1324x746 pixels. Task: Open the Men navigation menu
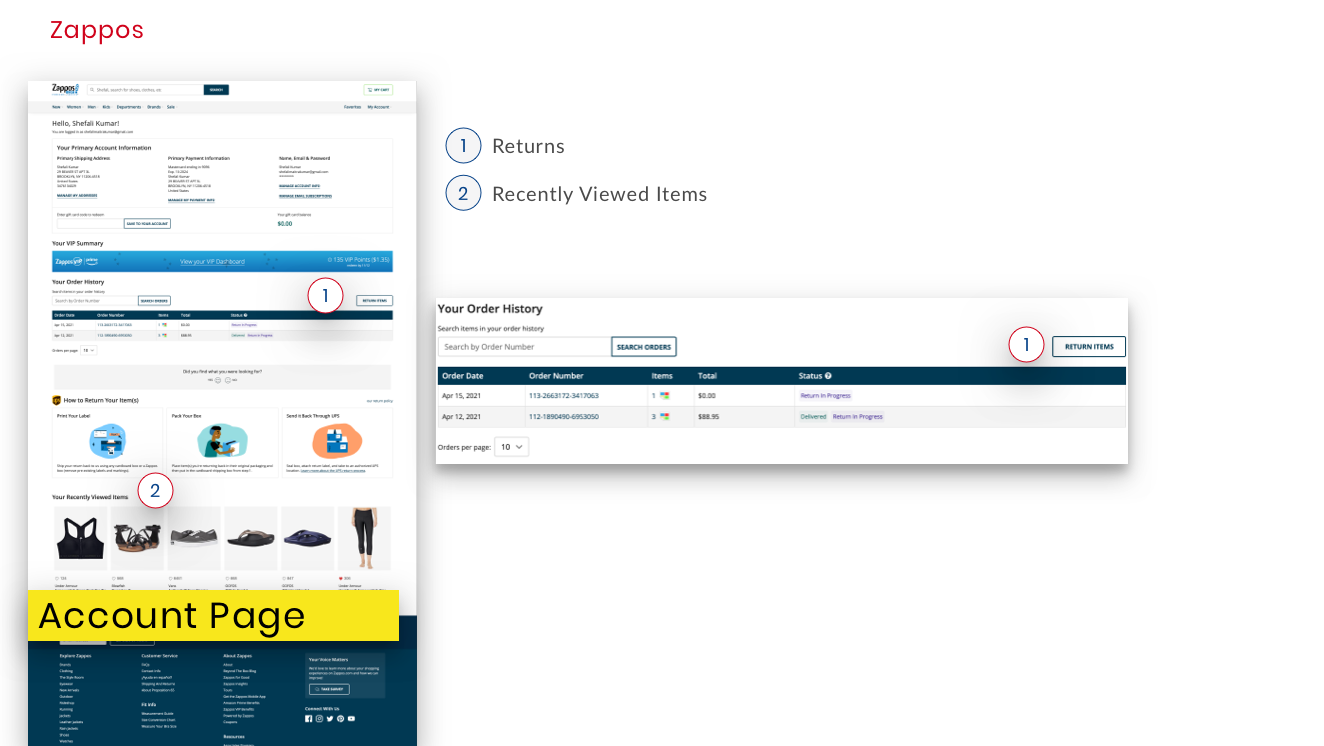click(x=91, y=107)
